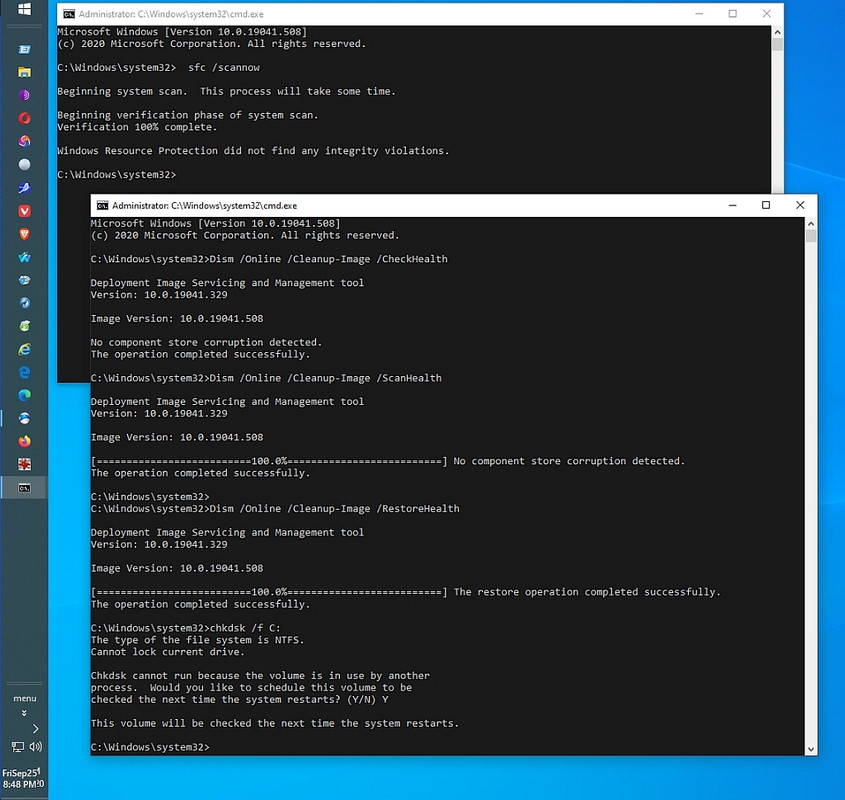The image size is (845, 800).
Task: Maximize the background sfc cmd window
Action: pos(732,13)
